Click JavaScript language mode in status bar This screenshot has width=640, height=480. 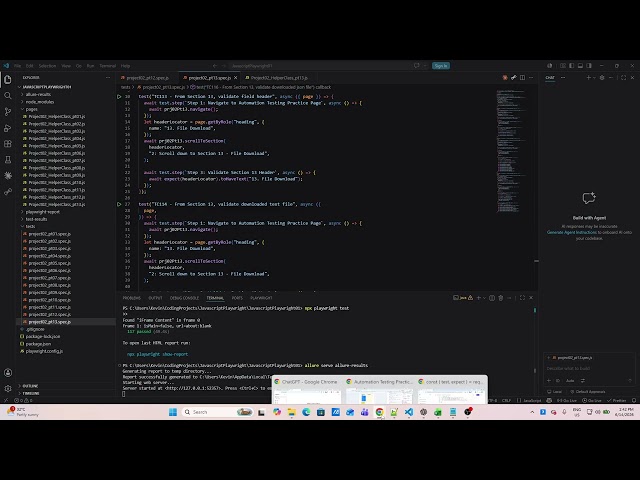[532, 400]
